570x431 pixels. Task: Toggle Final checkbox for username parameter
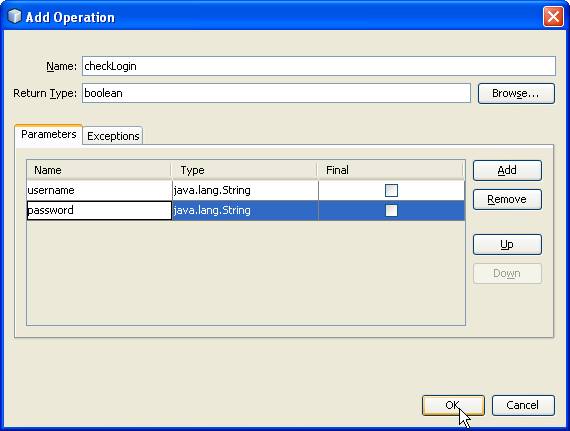point(391,190)
